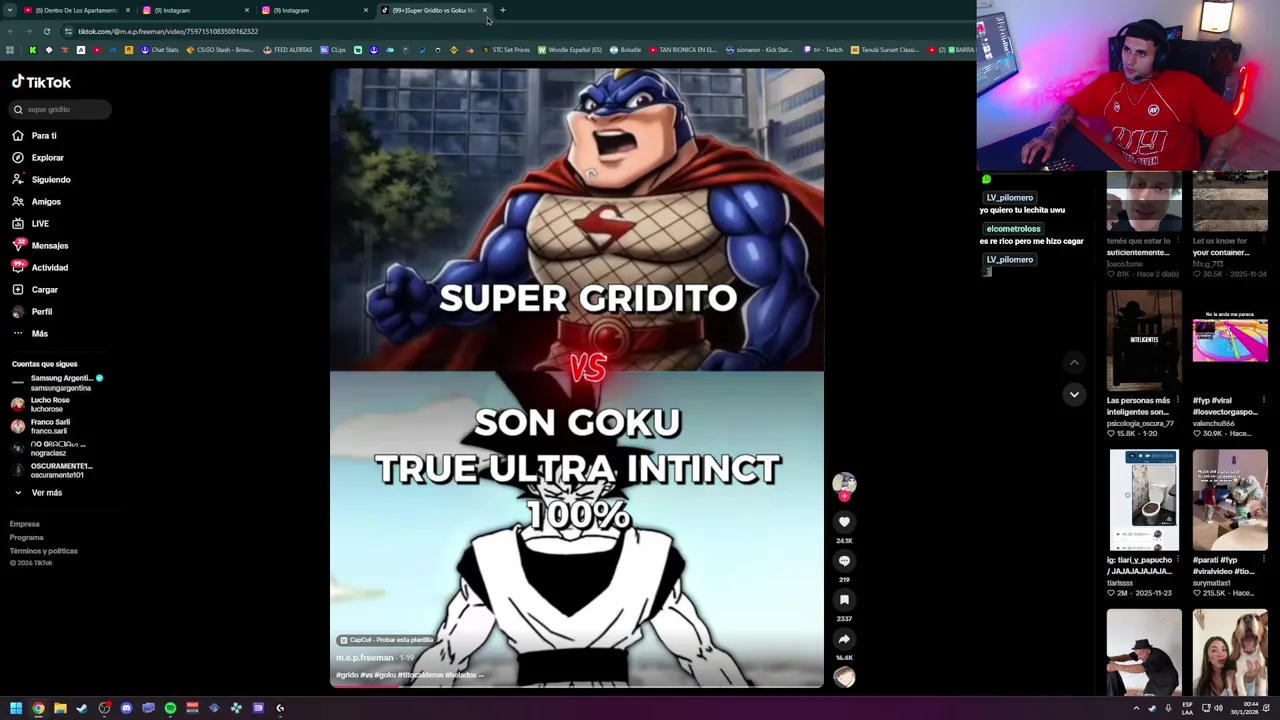Open man in black hat video thumbnail
The width and height of the screenshot is (1280, 720).
pyautogui.click(x=1144, y=652)
